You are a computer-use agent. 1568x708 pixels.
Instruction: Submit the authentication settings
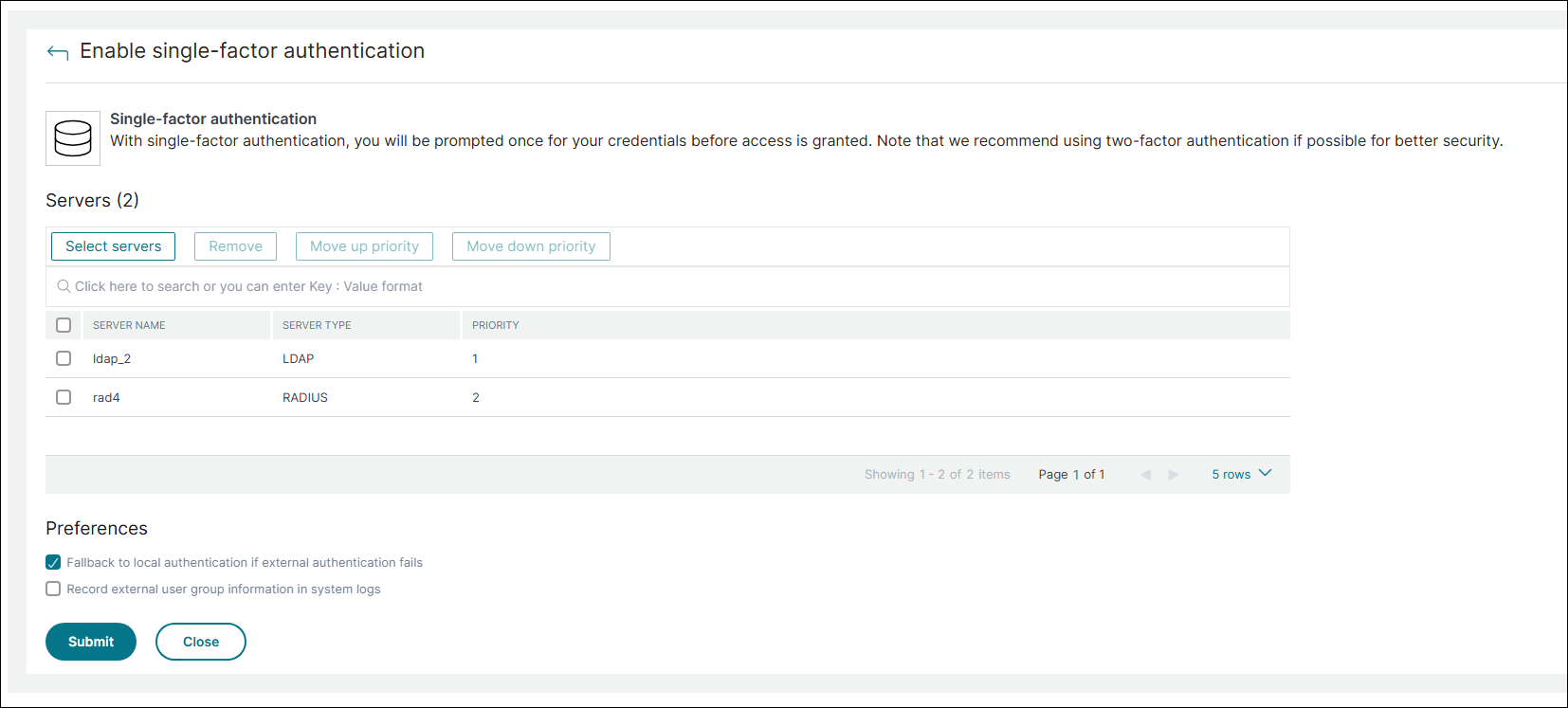91,642
